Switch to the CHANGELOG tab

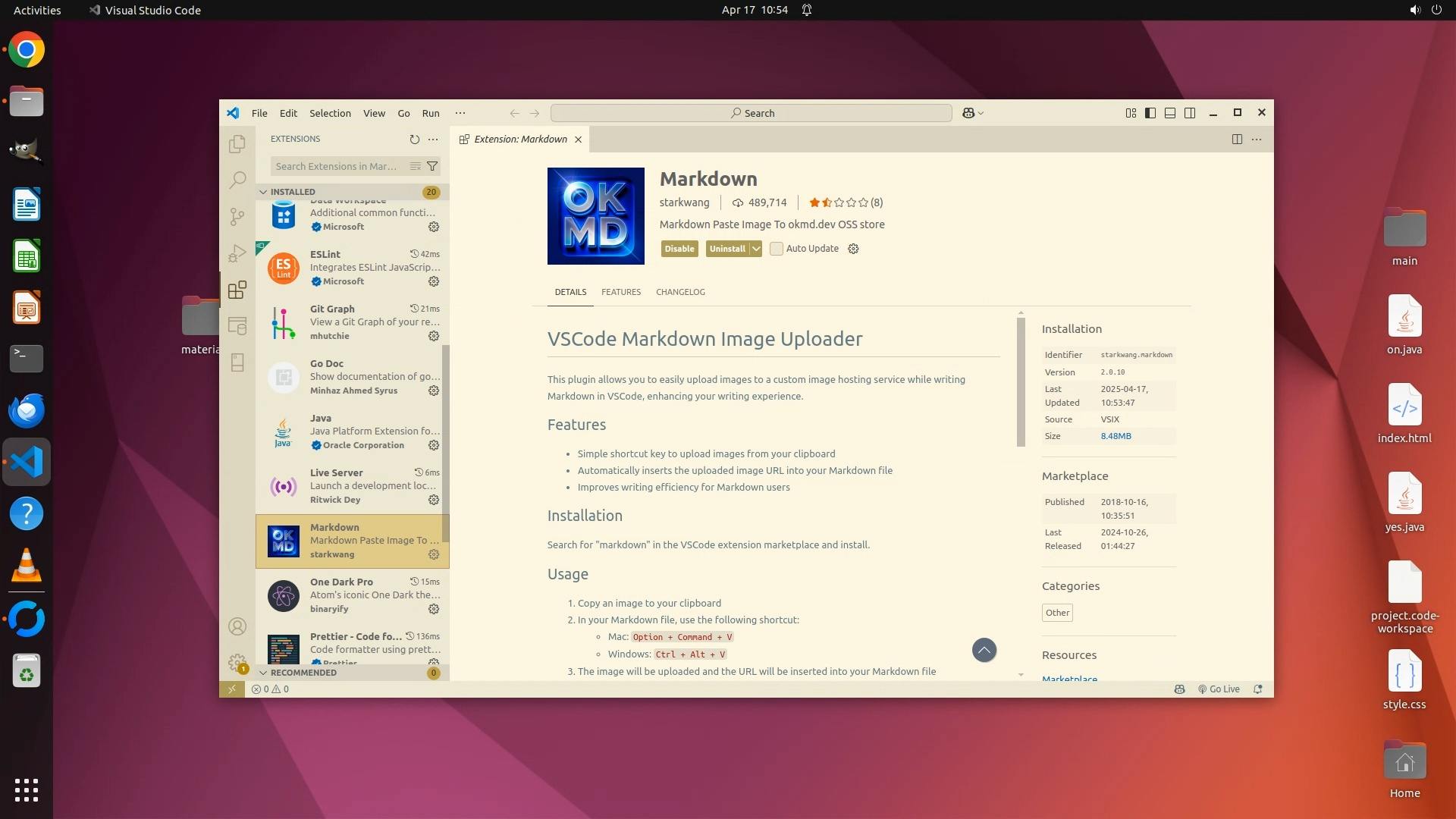[x=680, y=292]
